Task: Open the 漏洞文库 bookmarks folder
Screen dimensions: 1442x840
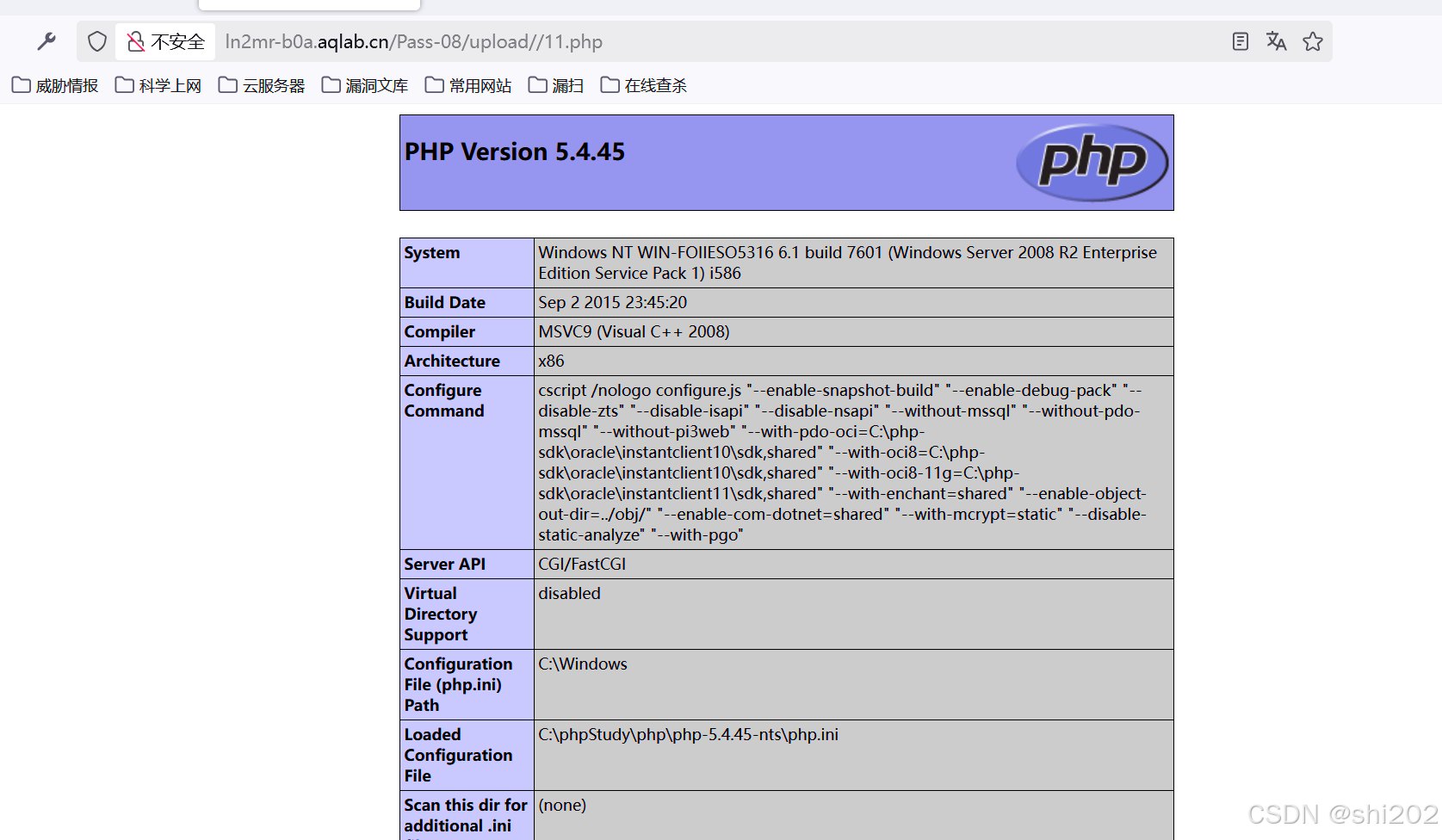Action: pyautogui.click(x=365, y=85)
